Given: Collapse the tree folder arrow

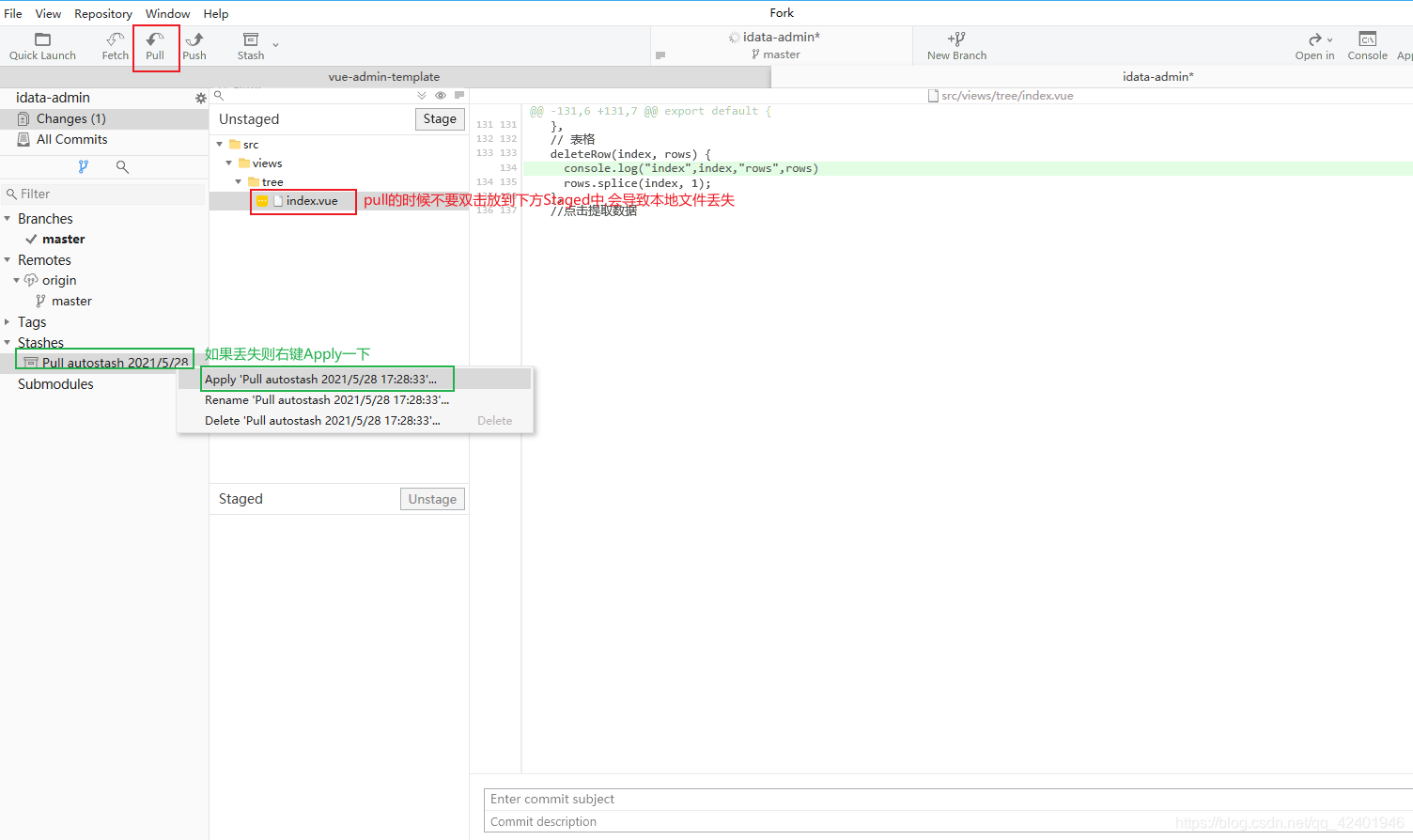Looking at the screenshot, I should (239, 182).
